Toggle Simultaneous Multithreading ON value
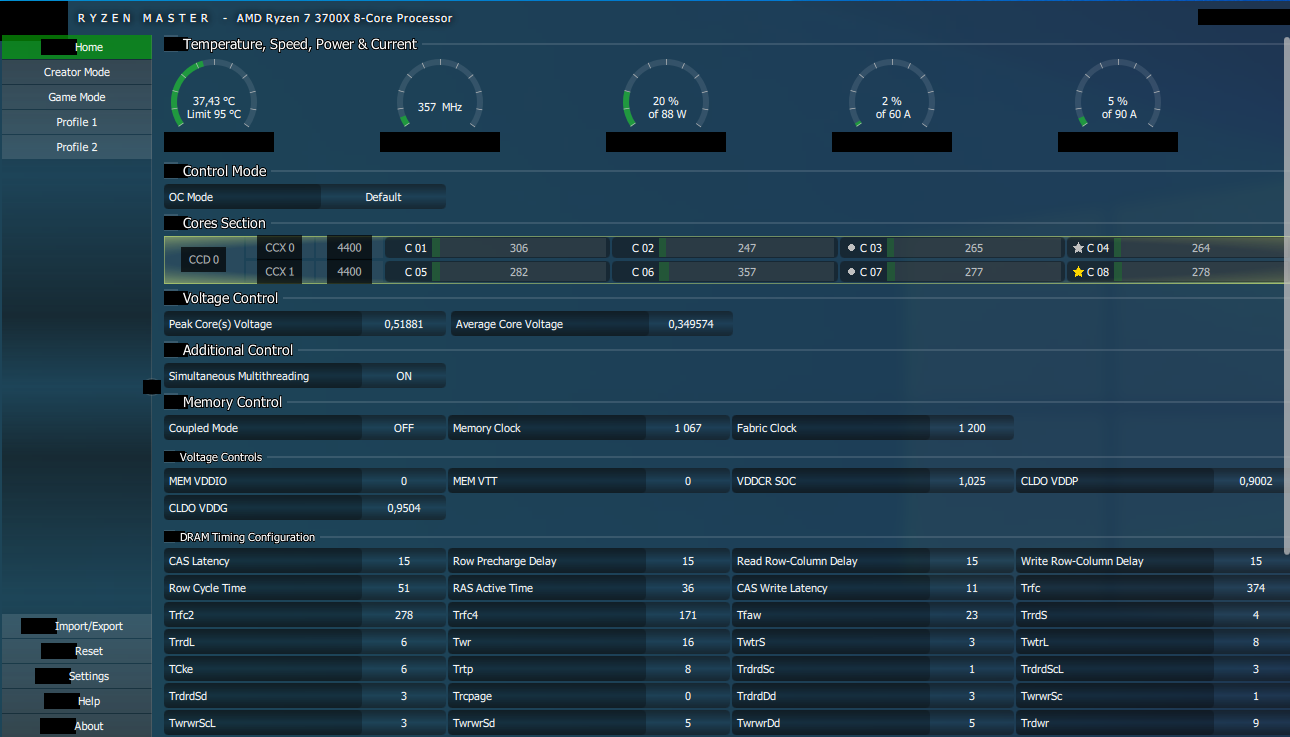1290x737 pixels. click(x=404, y=376)
